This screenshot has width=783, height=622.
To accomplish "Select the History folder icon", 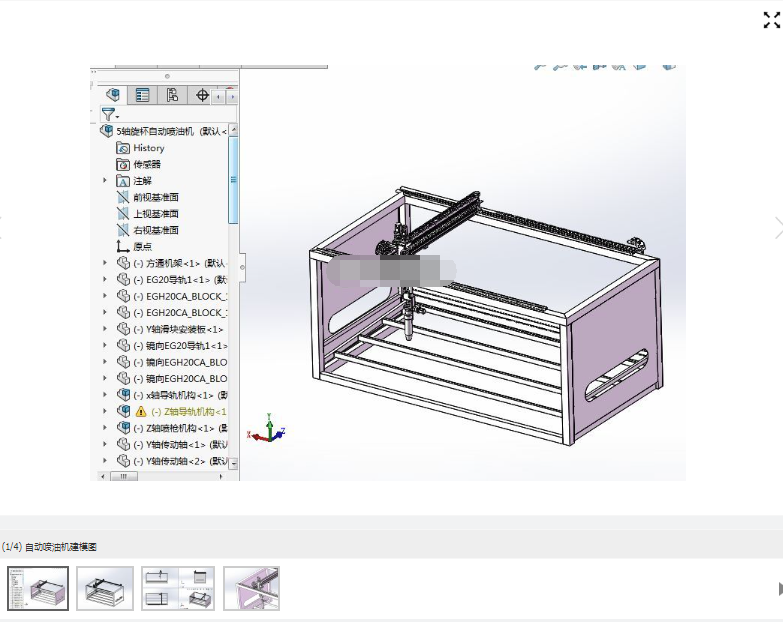I will [123, 148].
